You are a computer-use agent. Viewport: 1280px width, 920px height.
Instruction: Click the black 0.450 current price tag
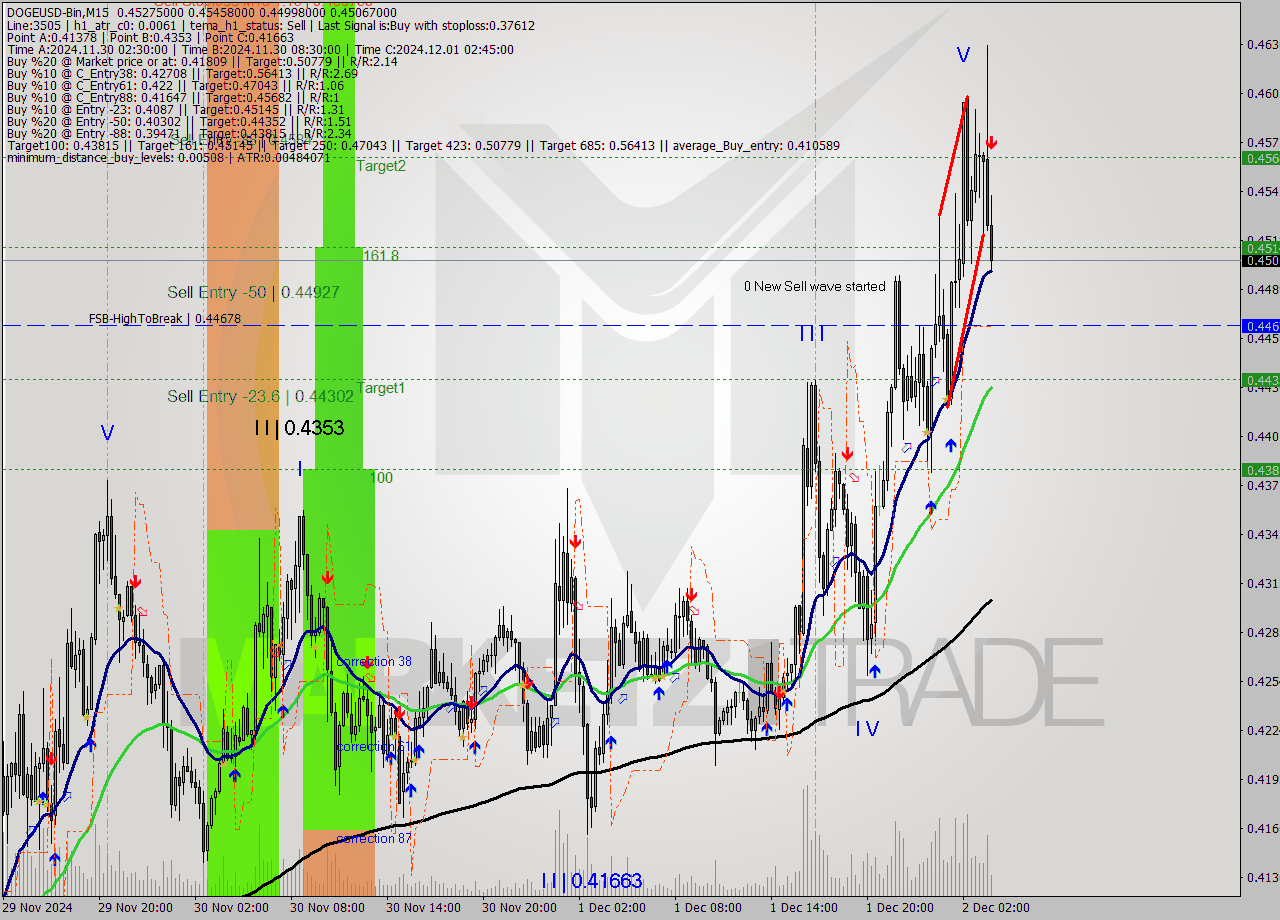[1260, 261]
